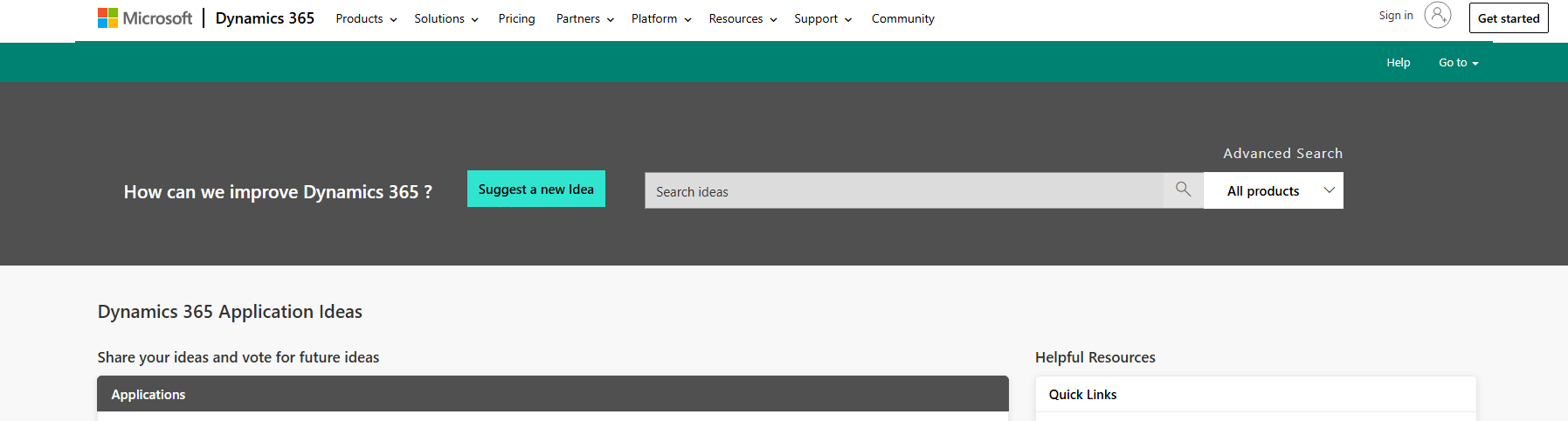
Task: Expand the Products menu
Action: (366, 18)
